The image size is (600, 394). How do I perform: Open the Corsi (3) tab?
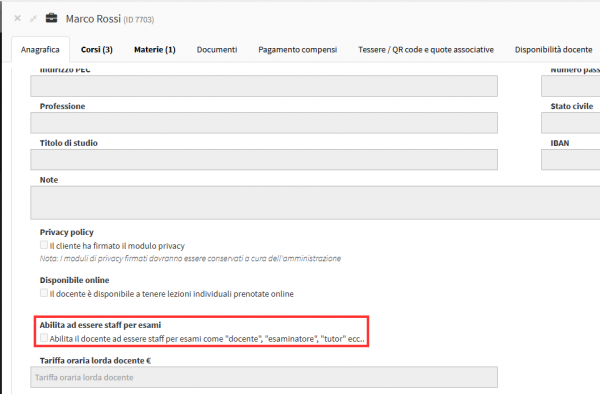pyautogui.click(x=97, y=50)
